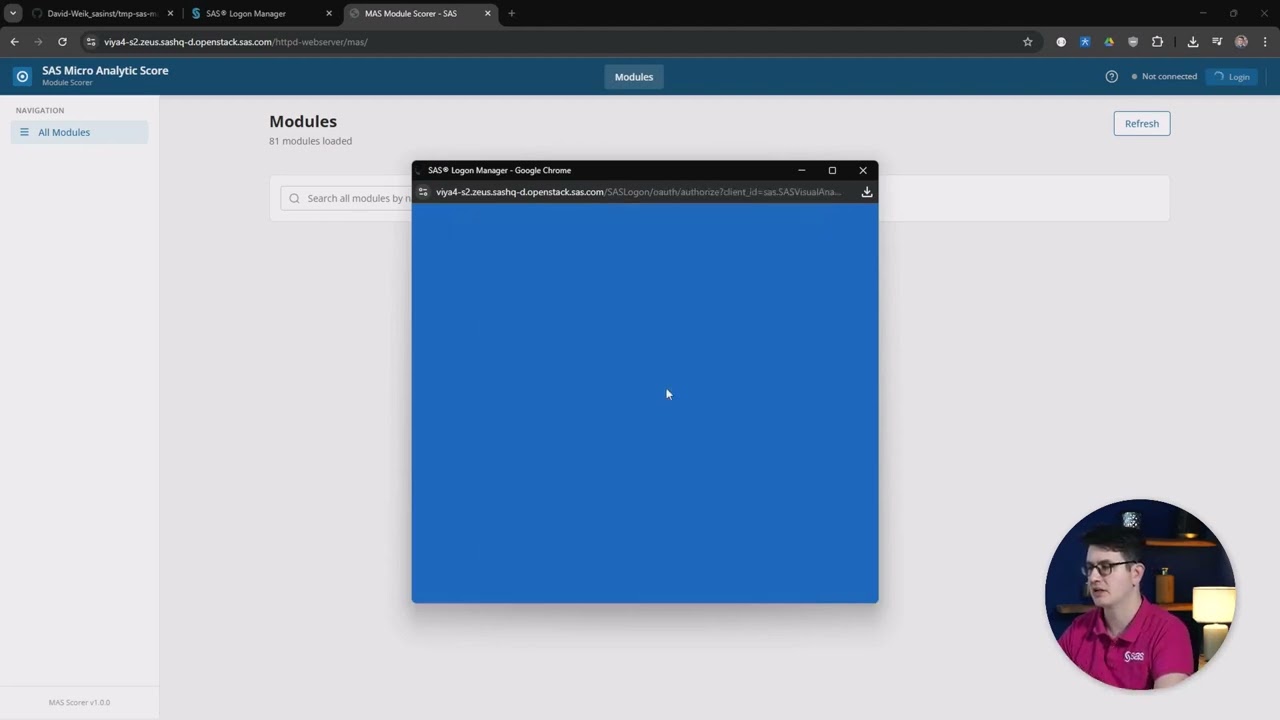Click the All Modules list icon
The height and width of the screenshot is (720, 1280).
(25, 132)
